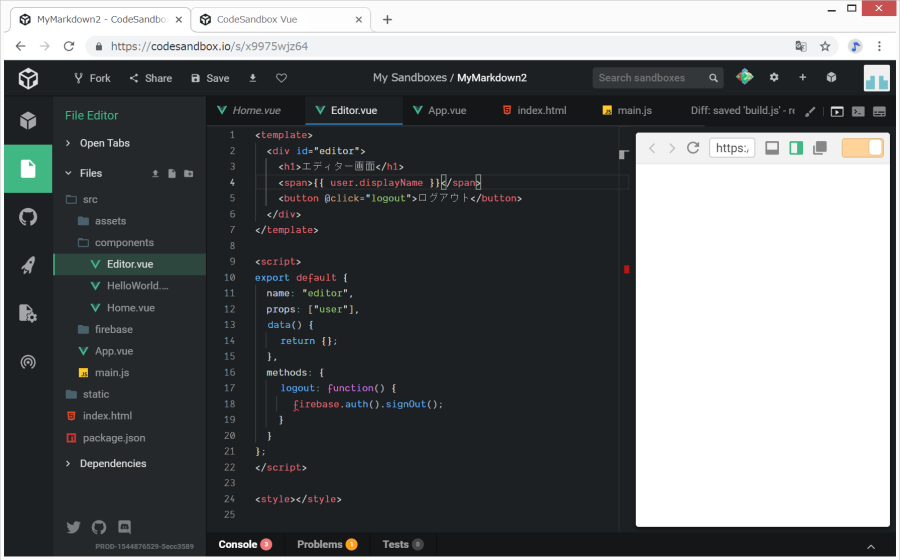
Task: Click the upload files icon beside Files
Action: pos(155,173)
